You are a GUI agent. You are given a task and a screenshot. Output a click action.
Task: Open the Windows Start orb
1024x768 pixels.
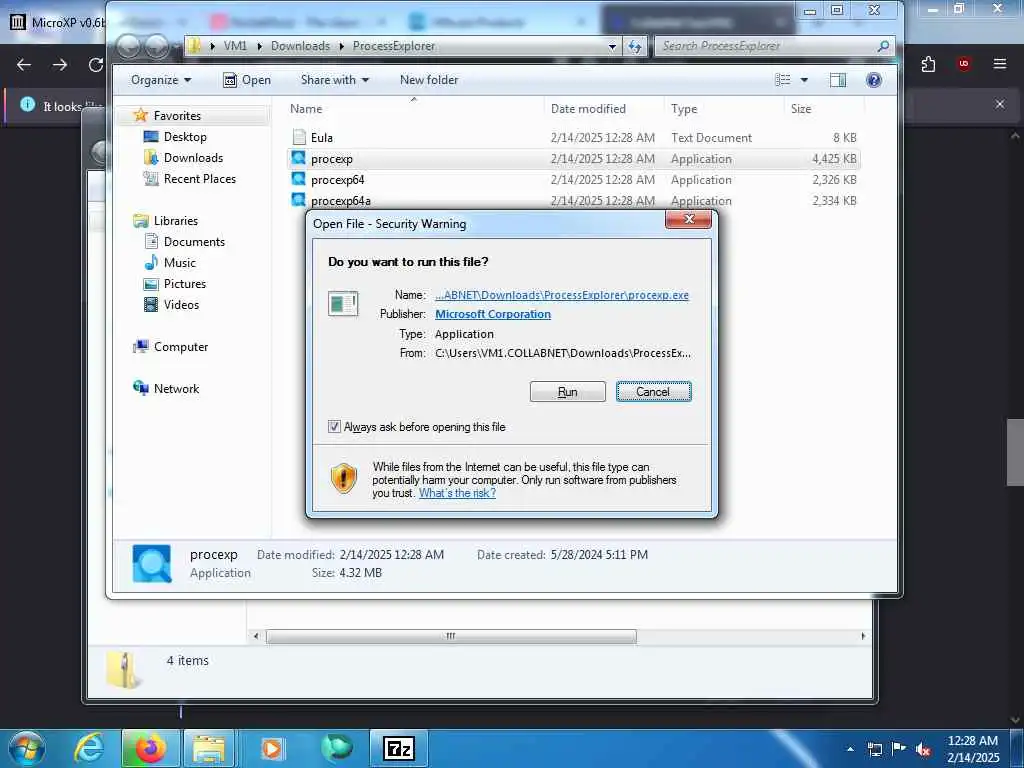point(27,748)
